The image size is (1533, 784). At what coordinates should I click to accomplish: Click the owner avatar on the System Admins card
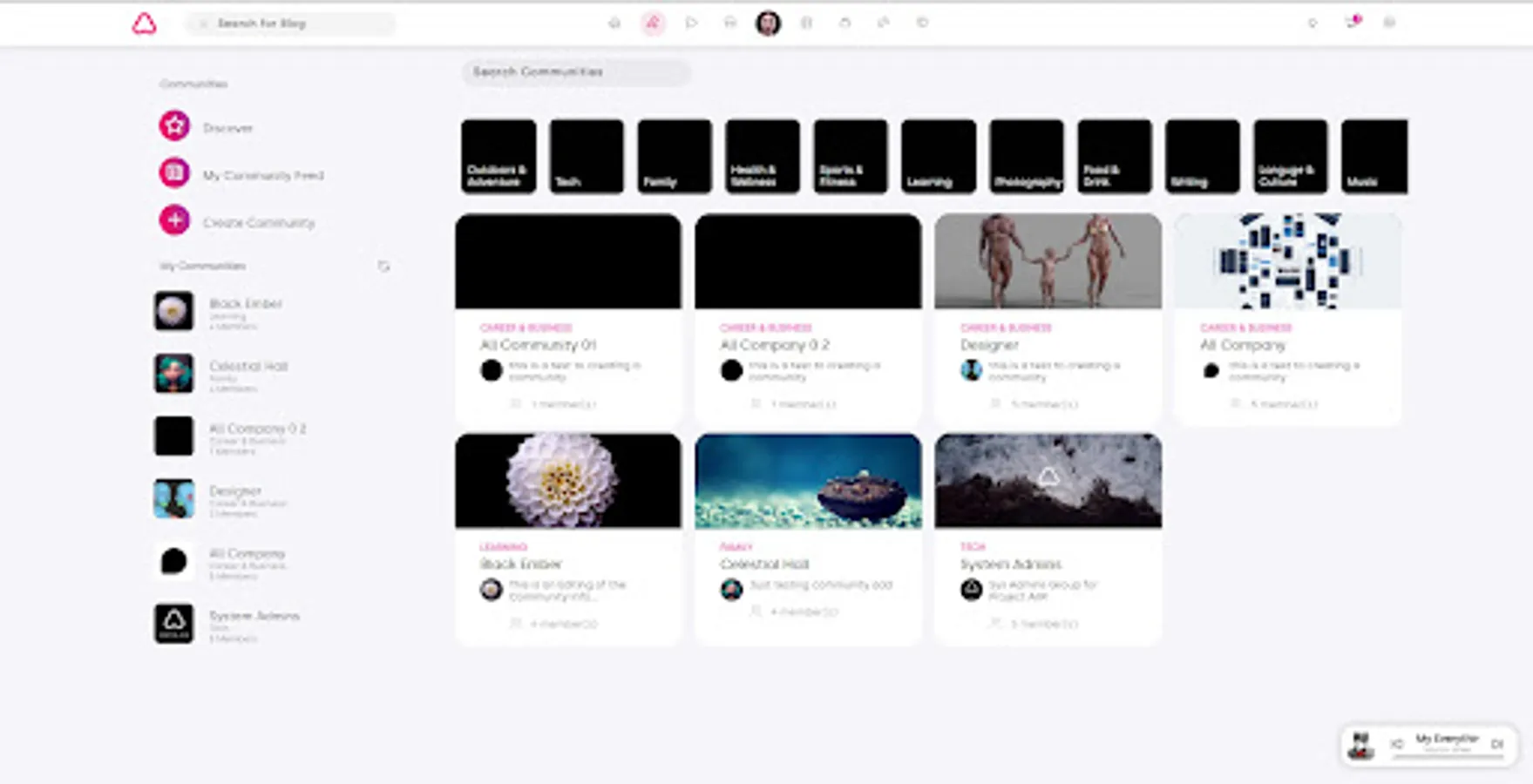click(x=971, y=590)
